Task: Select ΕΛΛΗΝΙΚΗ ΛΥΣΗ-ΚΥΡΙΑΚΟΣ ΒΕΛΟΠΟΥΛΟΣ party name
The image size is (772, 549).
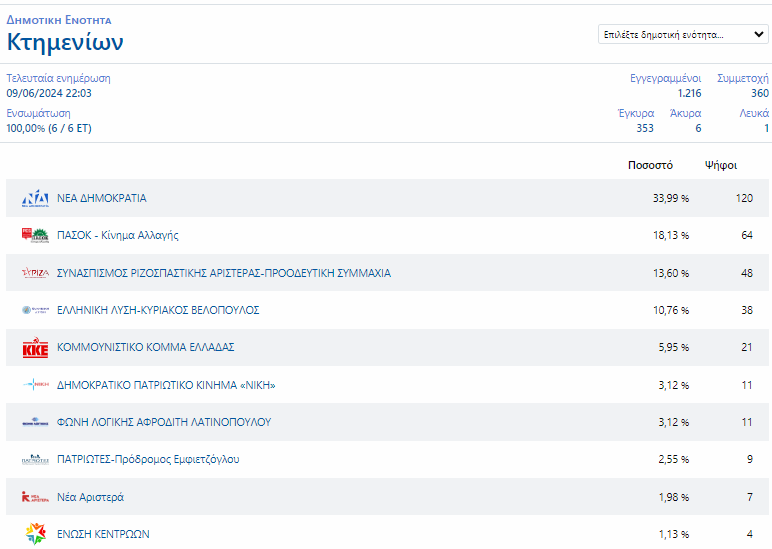Action: [x=158, y=310]
